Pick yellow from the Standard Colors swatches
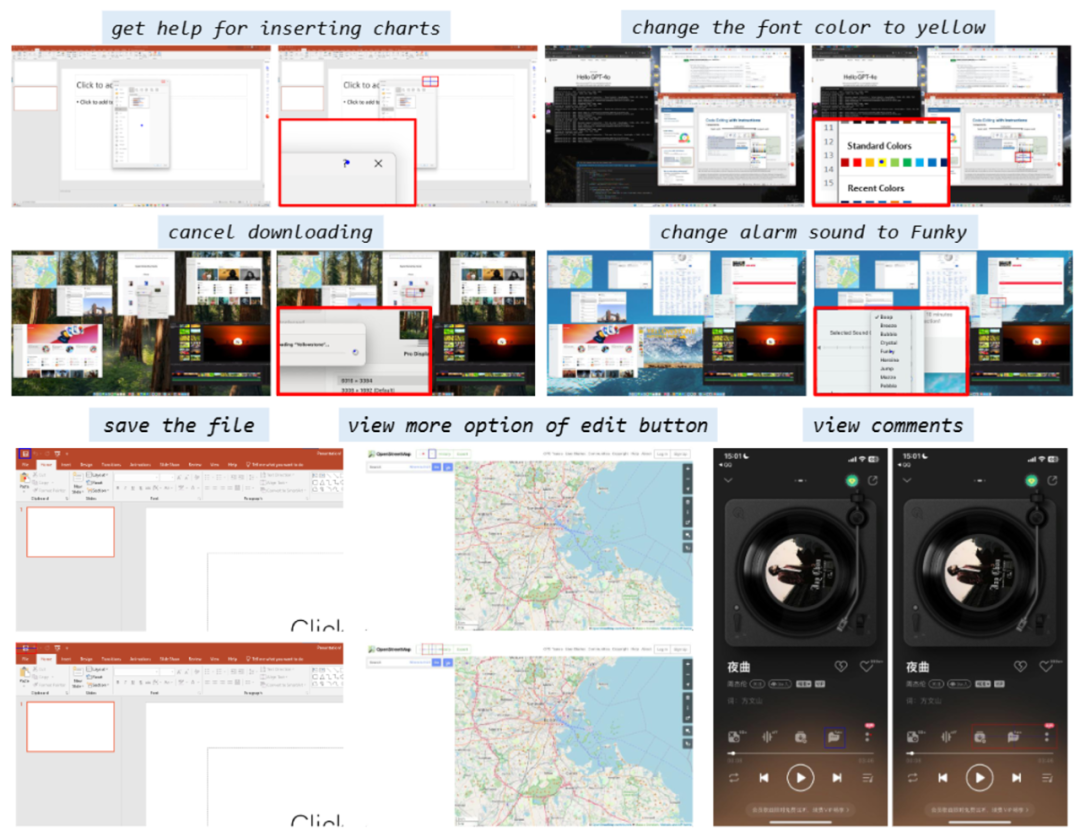This screenshot has height=837, width=1080. pos(882,162)
